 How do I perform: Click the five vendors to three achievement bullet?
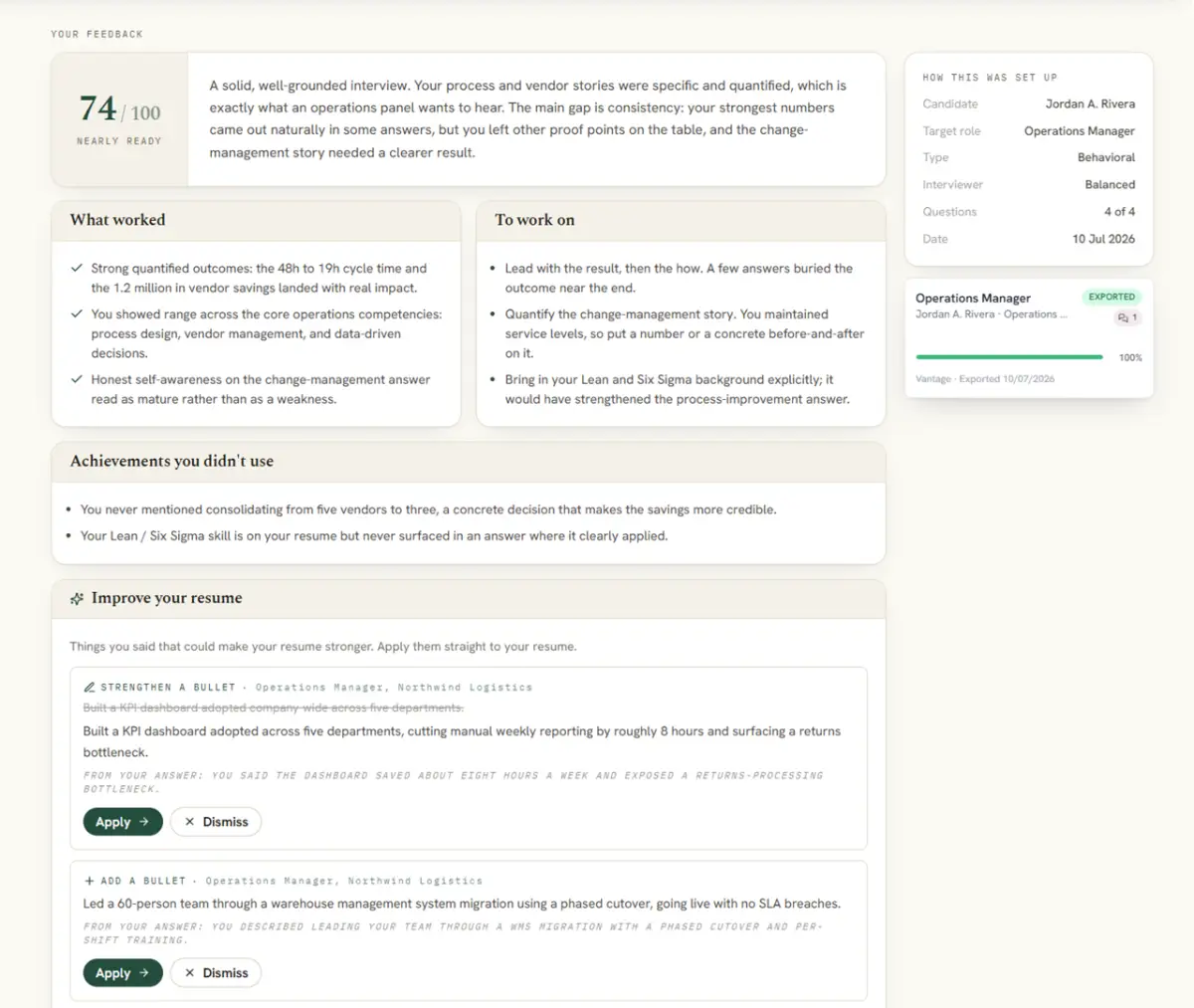point(429,509)
